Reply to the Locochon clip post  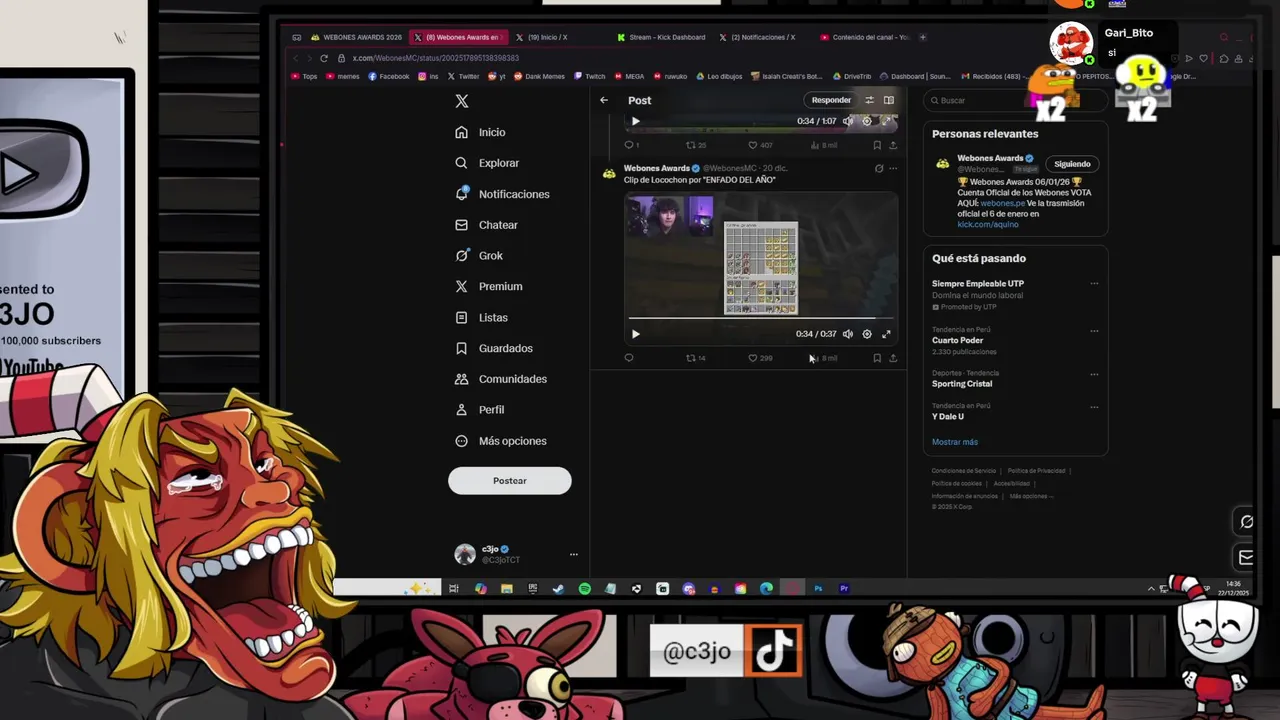click(x=629, y=358)
